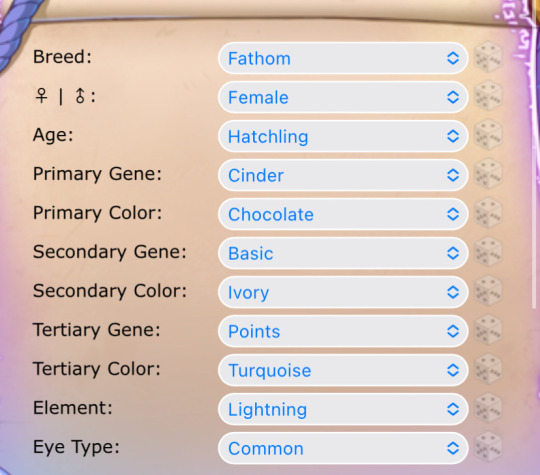The width and height of the screenshot is (540, 475).
Task: Click the dice icon beside Female
Action: click(488, 96)
